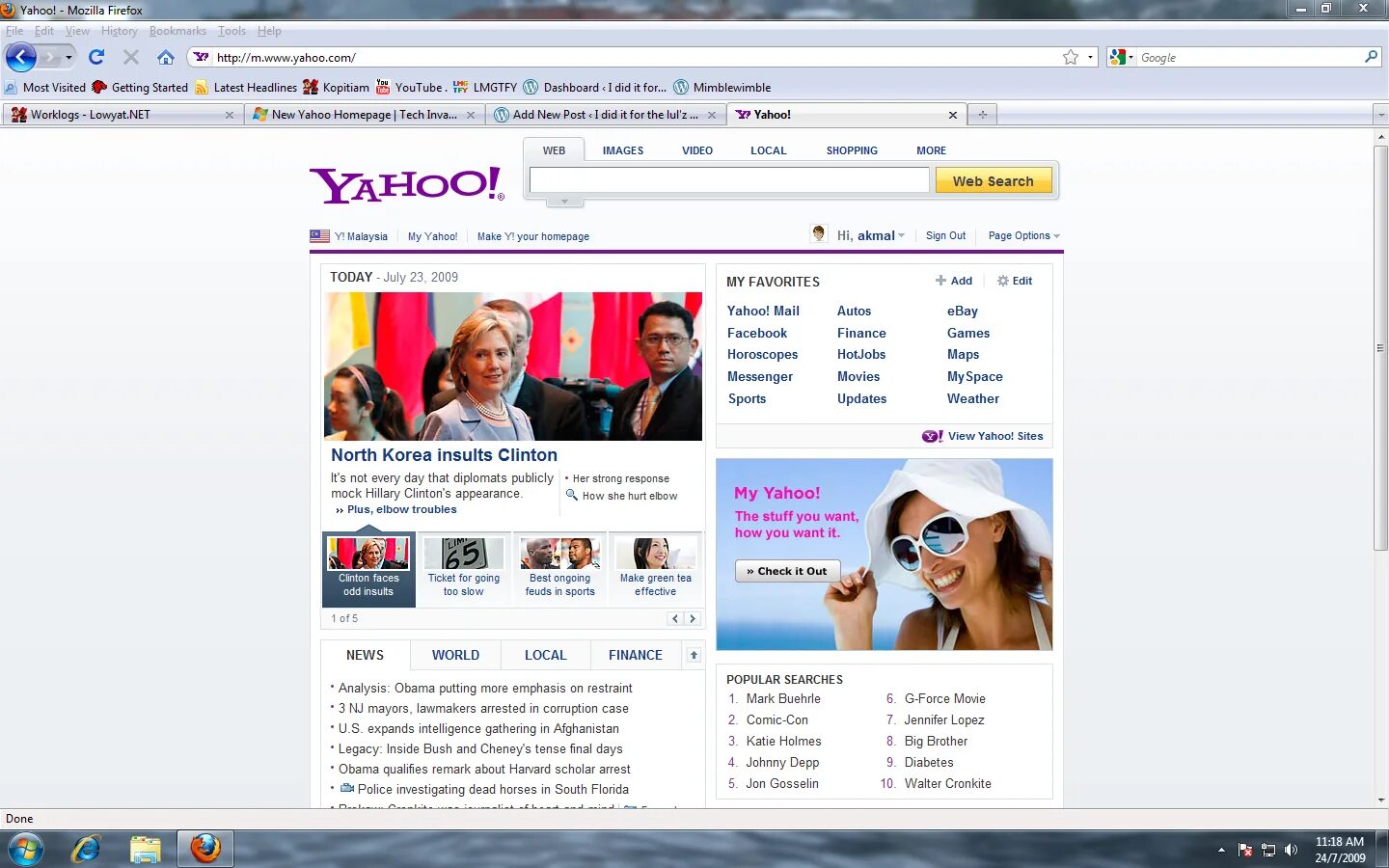This screenshot has width=1389, height=868.
Task: Reload the page with the refresh icon
Action: click(x=96, y=57)
